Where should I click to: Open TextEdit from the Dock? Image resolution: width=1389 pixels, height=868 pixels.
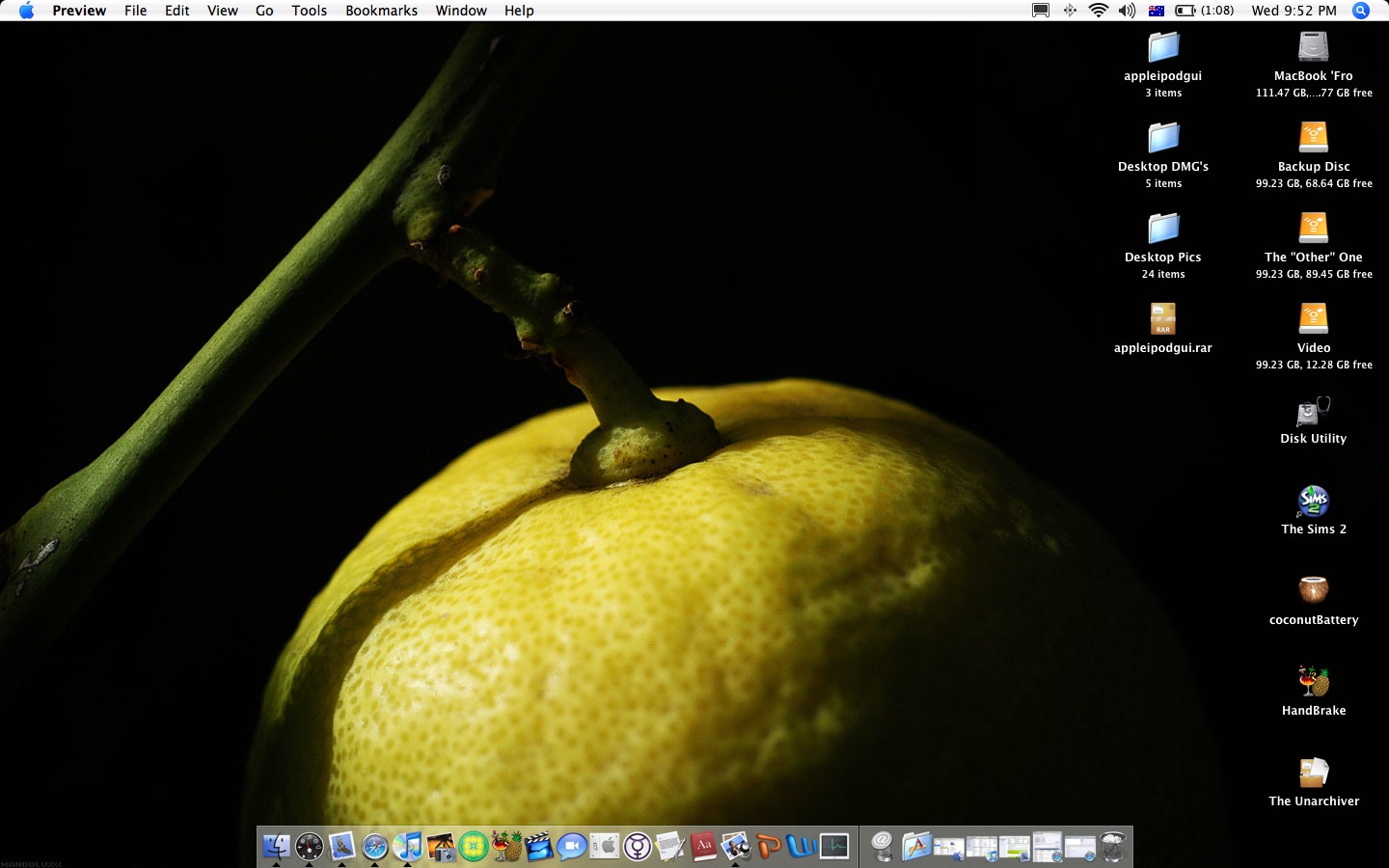coord(670,847)
